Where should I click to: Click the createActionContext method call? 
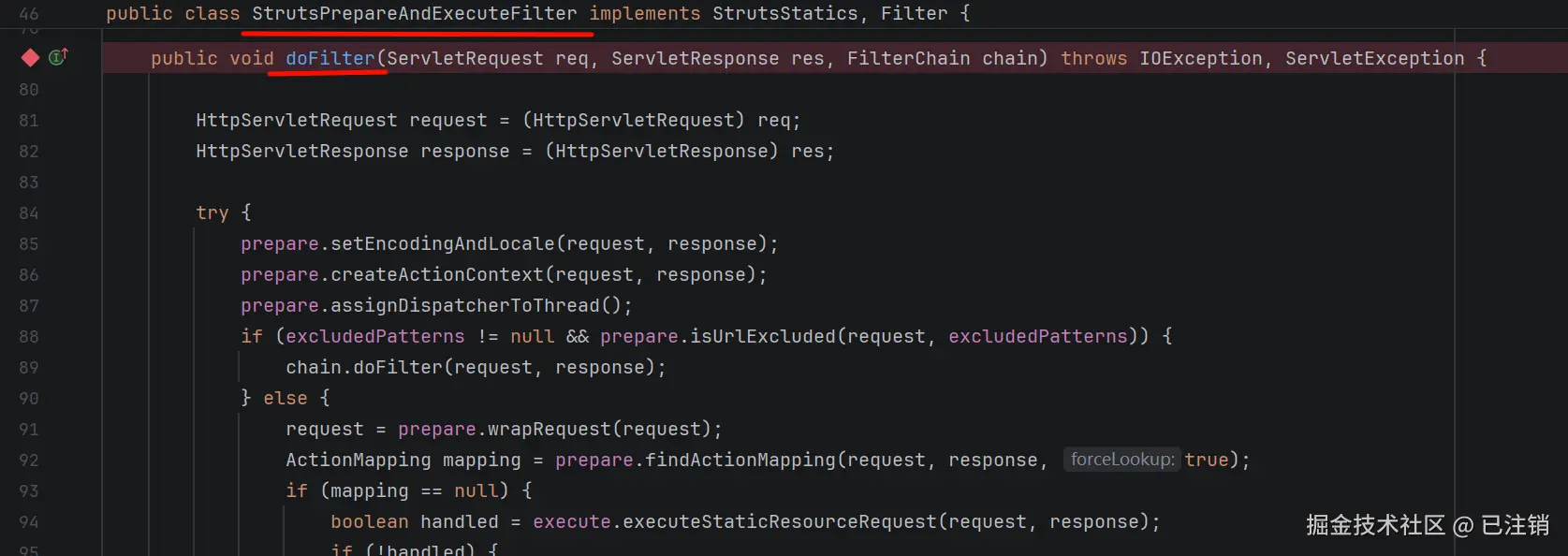click(x=437, y=274)
